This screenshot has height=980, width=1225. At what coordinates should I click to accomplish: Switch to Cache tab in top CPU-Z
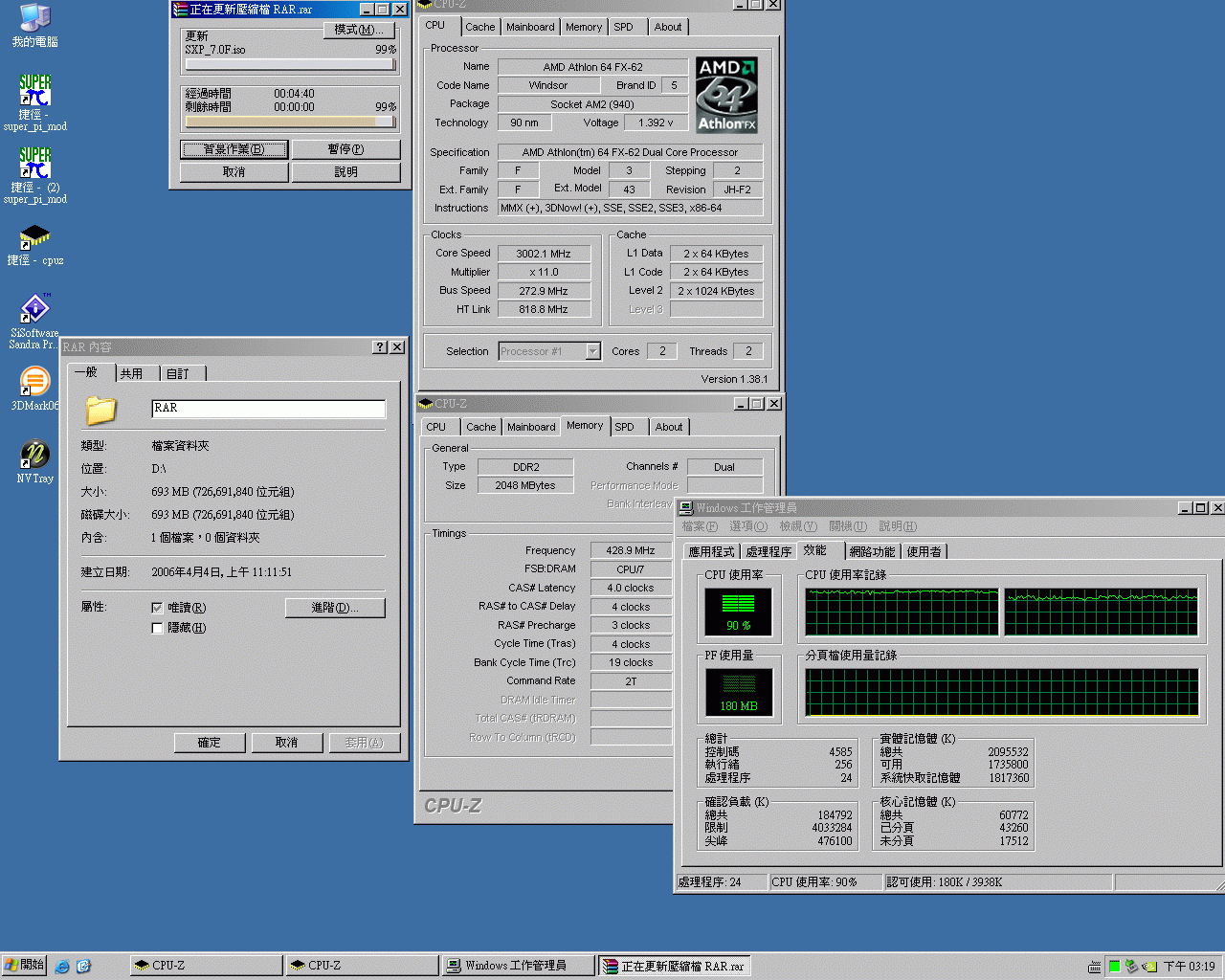[480, 27]
